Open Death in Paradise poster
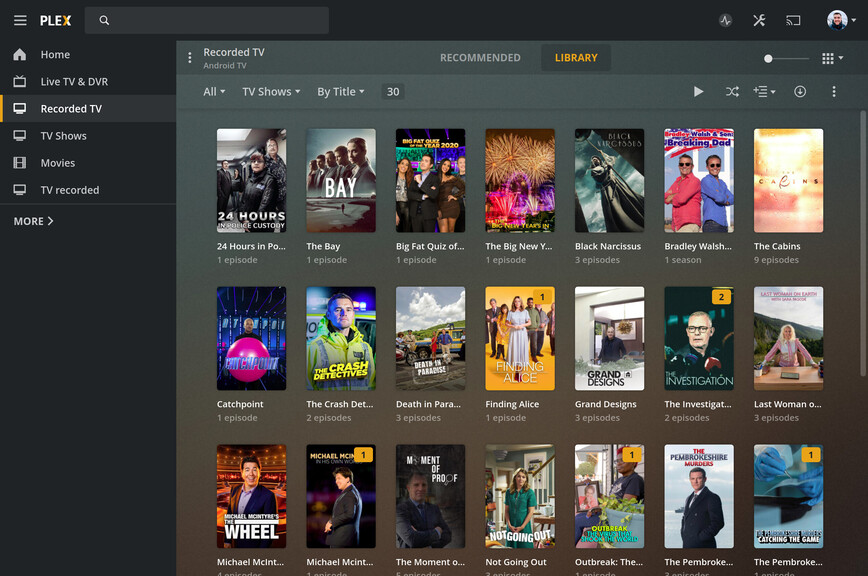Screen dimensions: 868x576 [x=431, y=338]
